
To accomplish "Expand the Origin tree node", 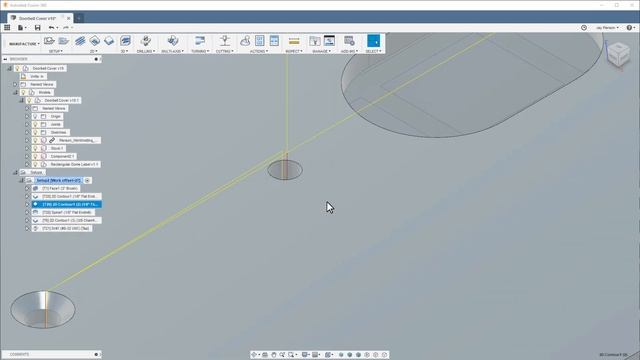I will (x=27, y=117).
